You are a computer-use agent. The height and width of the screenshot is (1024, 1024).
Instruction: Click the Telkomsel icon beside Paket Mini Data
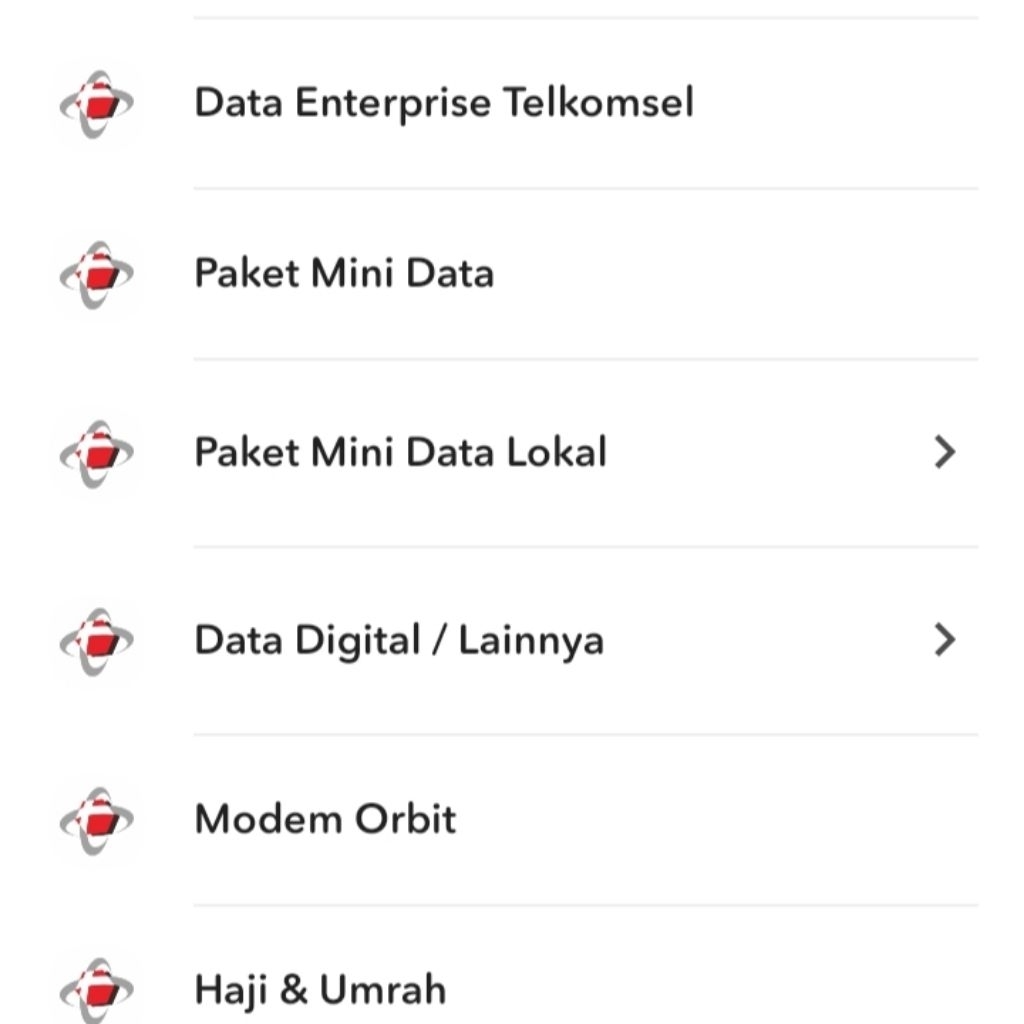(x=97, y=271)
